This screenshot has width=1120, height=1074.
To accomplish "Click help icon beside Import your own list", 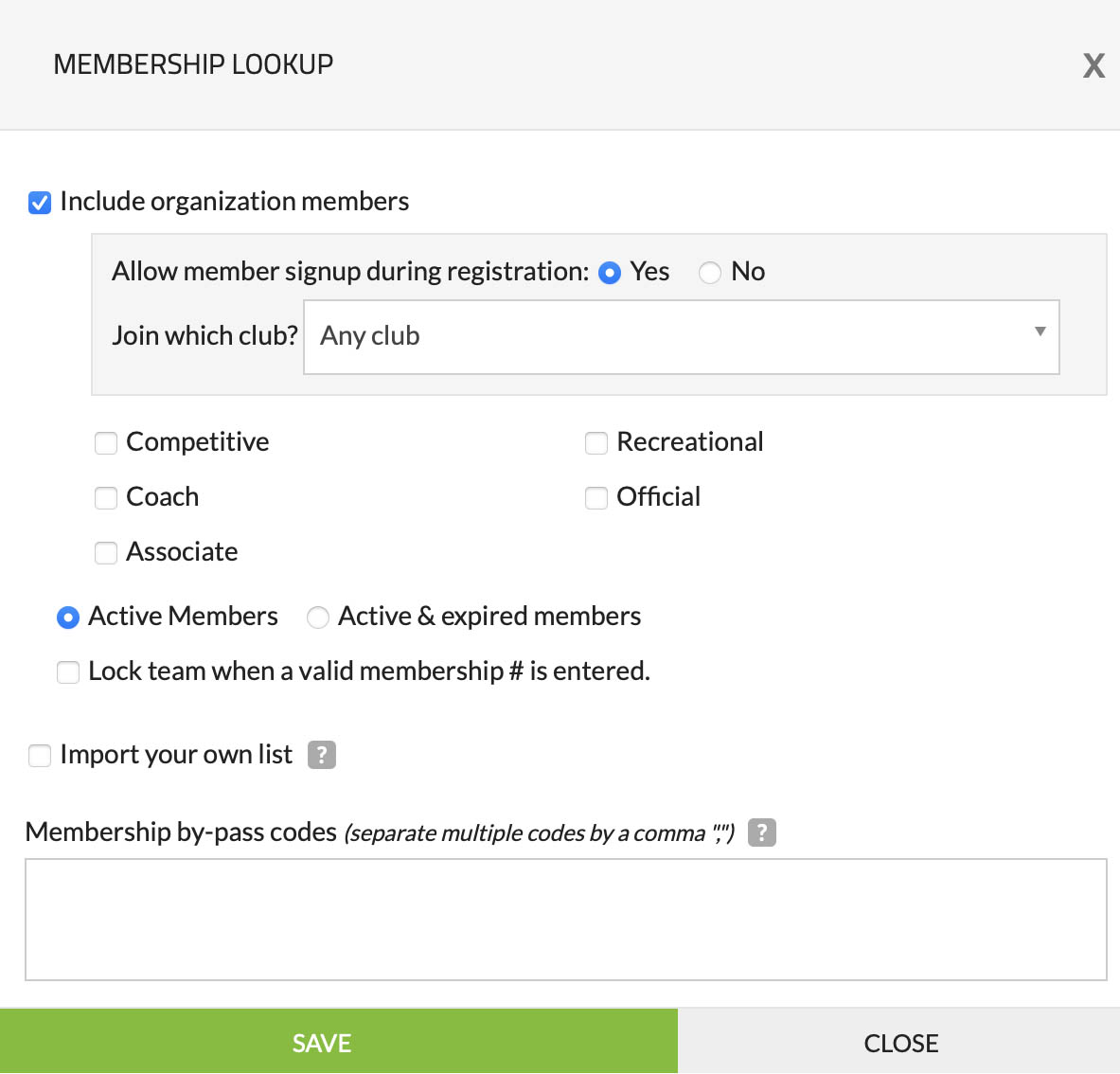I will tap(322, 755).
